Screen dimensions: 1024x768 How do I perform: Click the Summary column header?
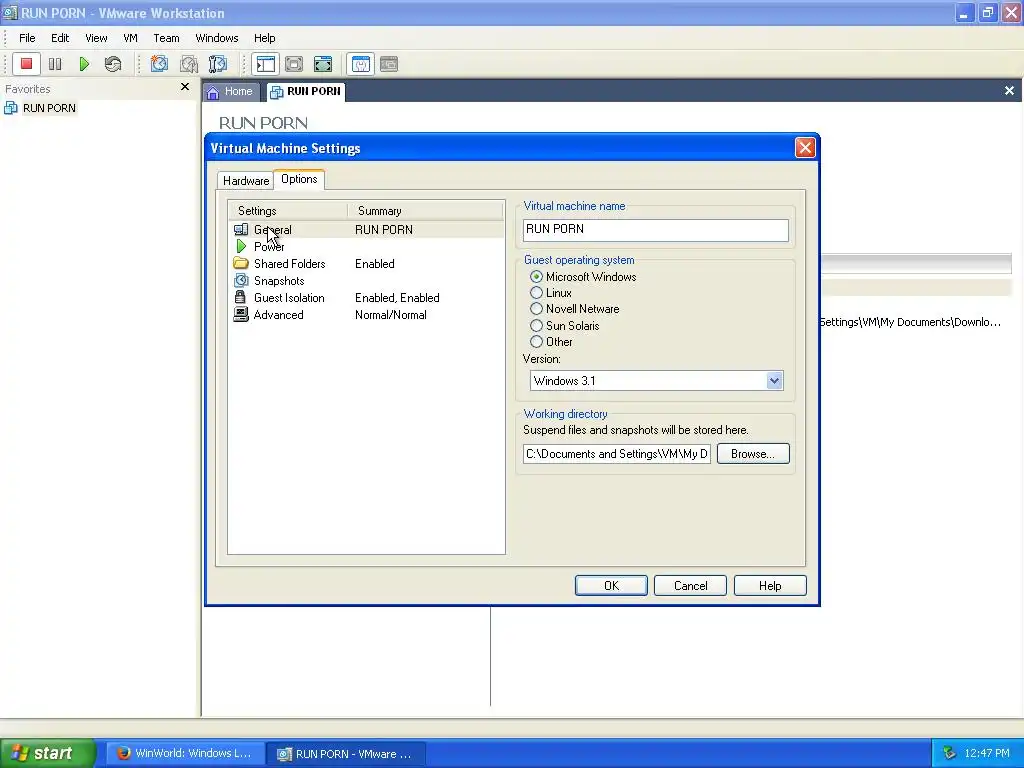click(x=425, y=211)
